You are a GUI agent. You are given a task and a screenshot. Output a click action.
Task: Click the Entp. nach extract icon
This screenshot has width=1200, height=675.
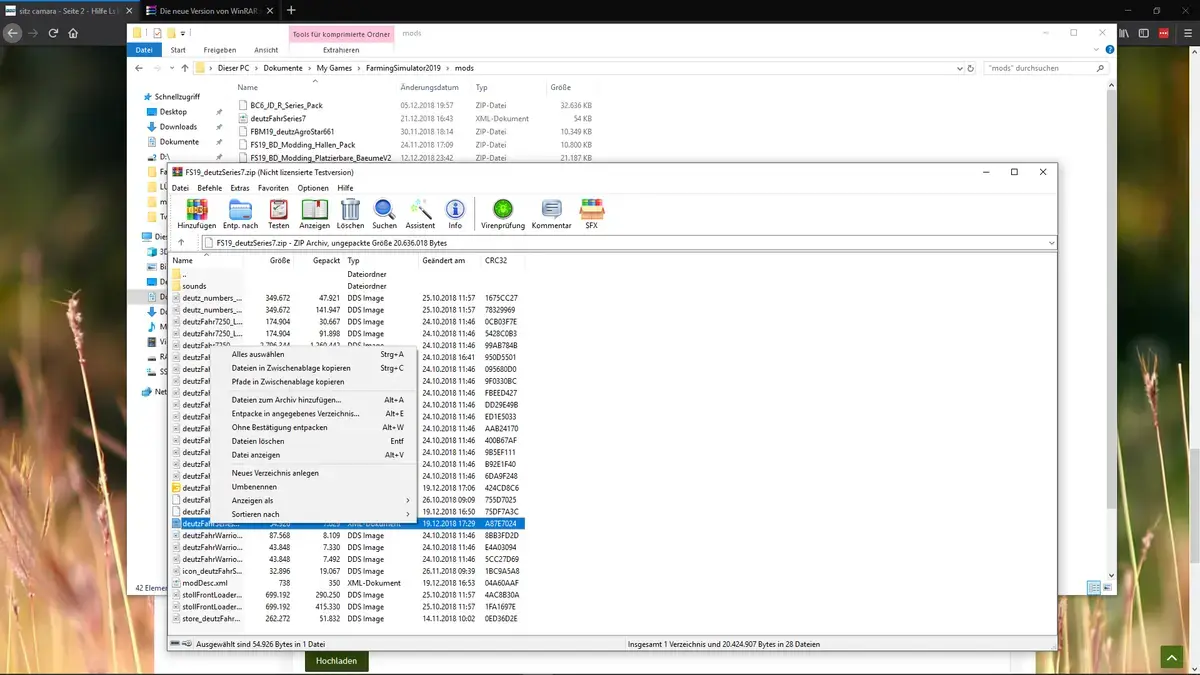(240, 211)
